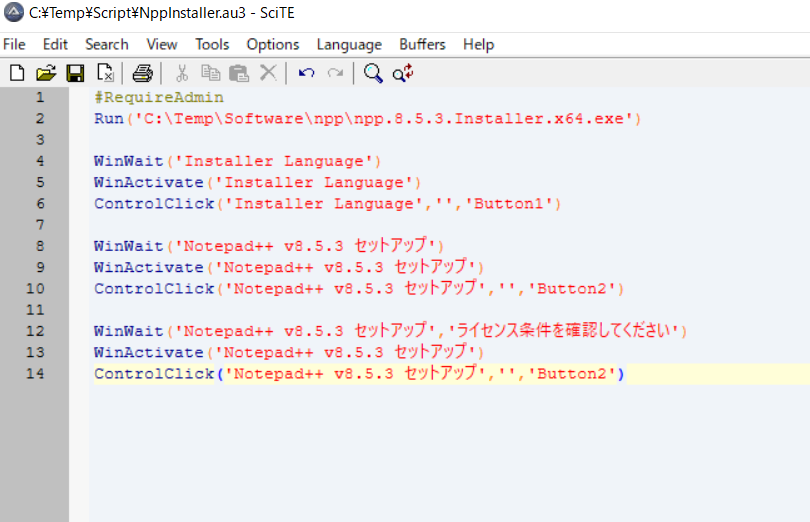Image resolution: width=810 pixels, height=522 pixels.
Task: Click line number 8 in the margin
Action: click(39, 246)
